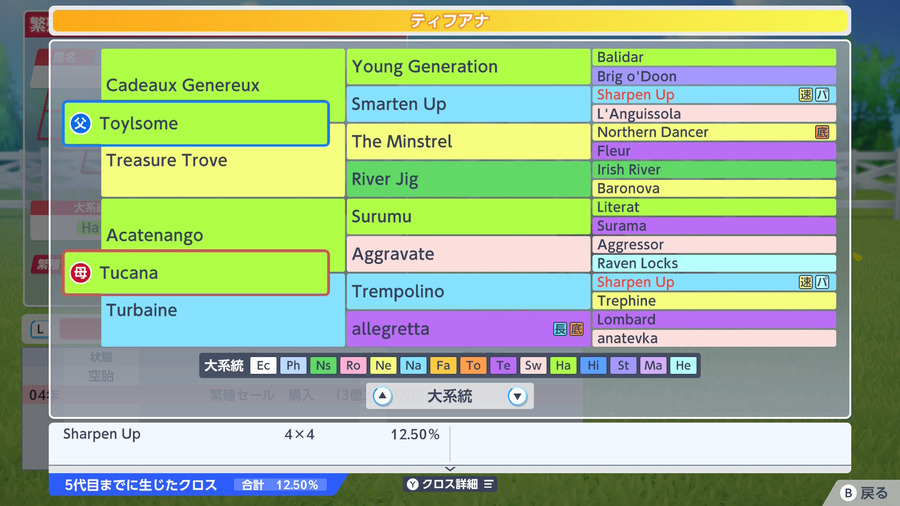Select Lombard in fourth generation
The height and width of the screenshot is (506, 900).
714,320
